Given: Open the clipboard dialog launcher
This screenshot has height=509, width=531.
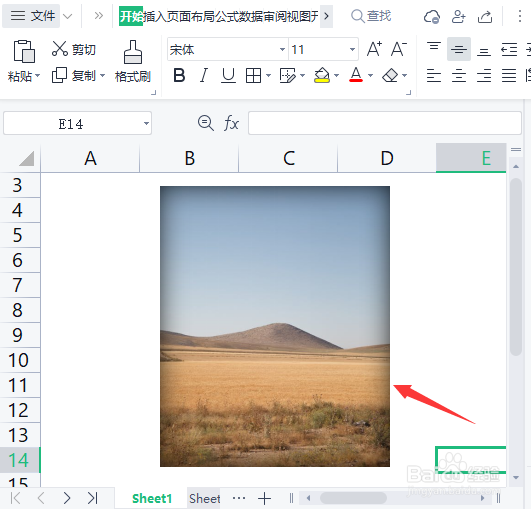Looking at the screenshot, I should coord(153,92).
